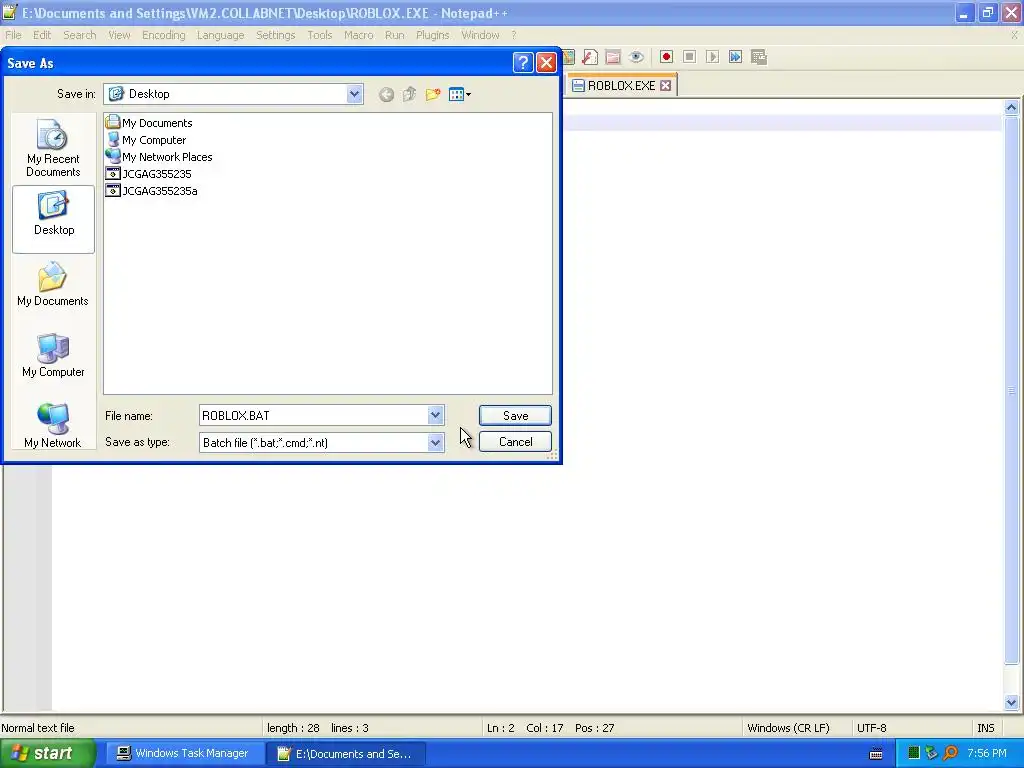The image size is (1024, 768).
Task: Click the on-screen keyboard taskbar icon
Action: tap(876, 754)
